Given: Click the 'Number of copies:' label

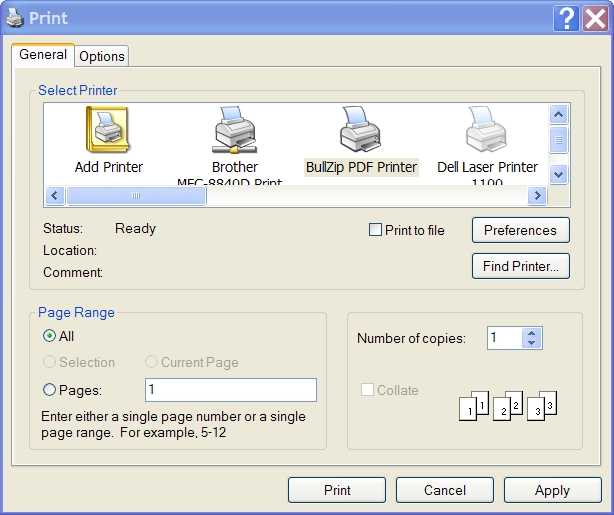Looking at the screenshot, I should (x=412, y=338).
